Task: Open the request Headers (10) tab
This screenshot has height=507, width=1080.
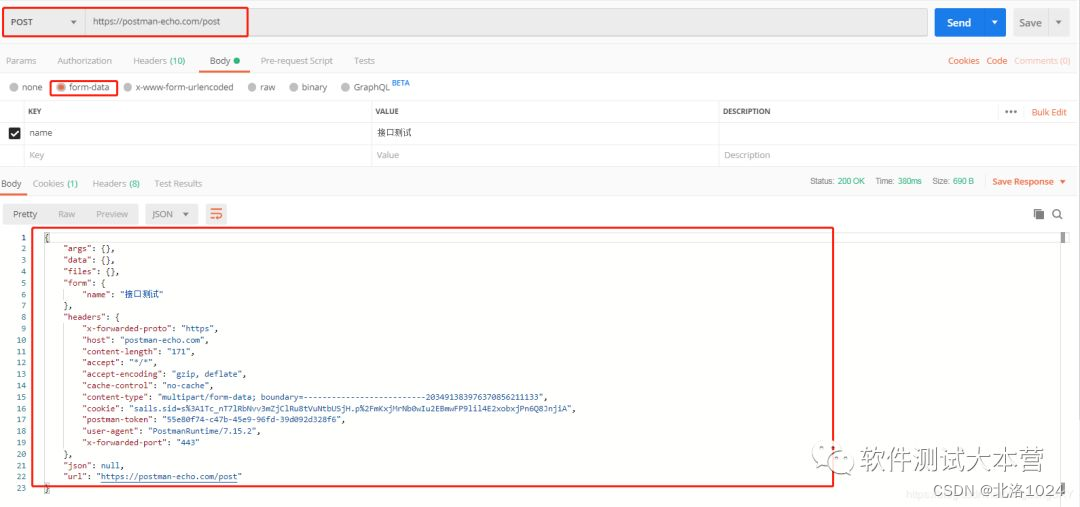Action: tap(159, 61)
